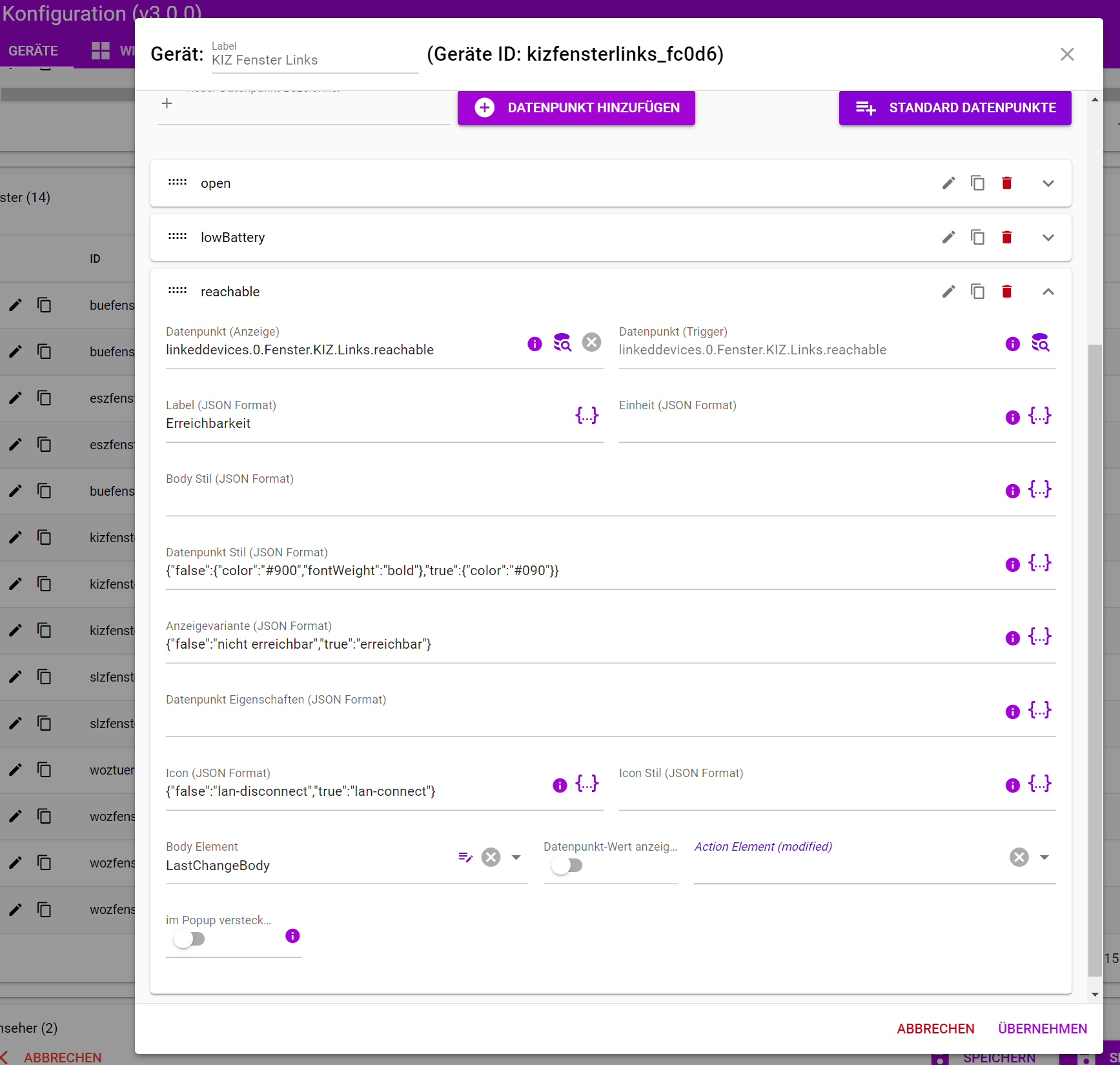The width and height of the screenshot is (1120, 1065).
Task: Toggle im Popup verstecken switch
Action: tap(189, 939)
